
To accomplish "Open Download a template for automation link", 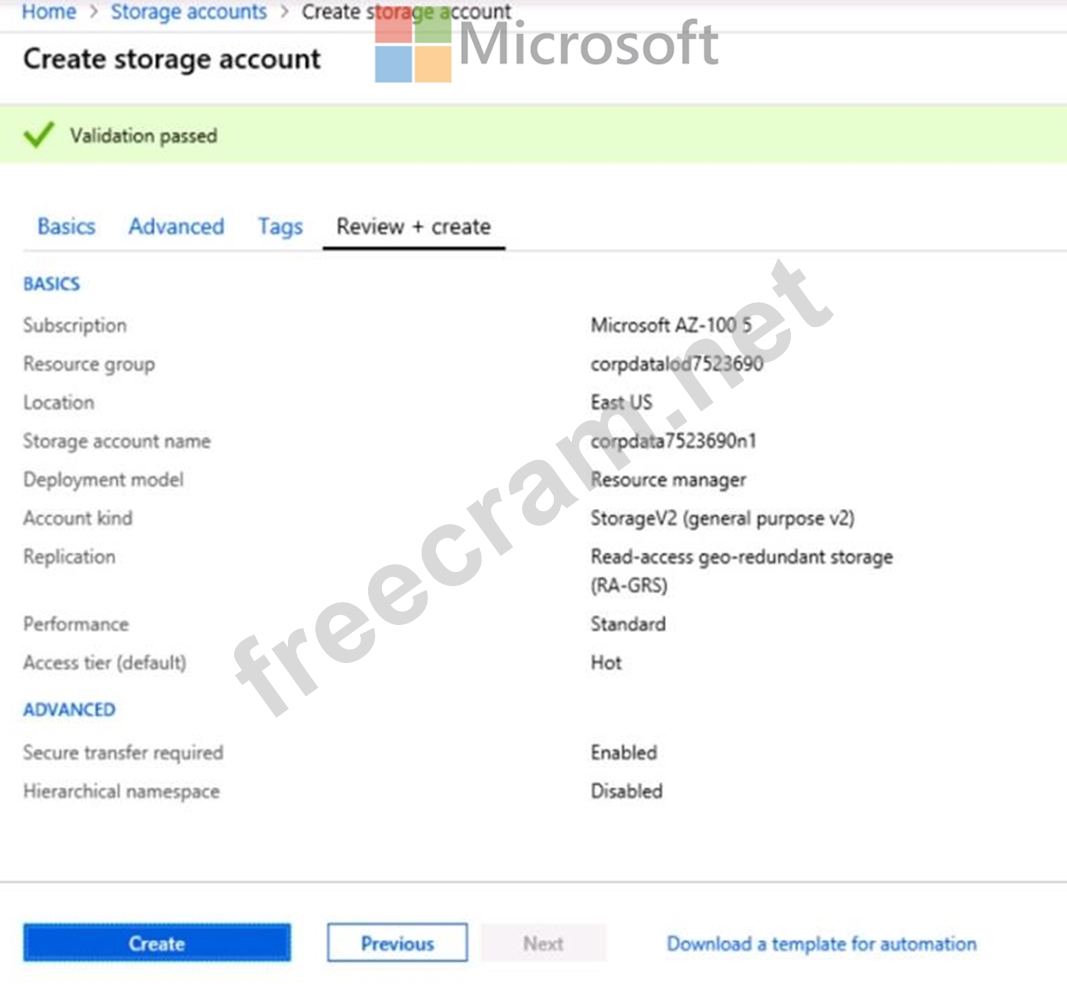I will tap(821, 943).
